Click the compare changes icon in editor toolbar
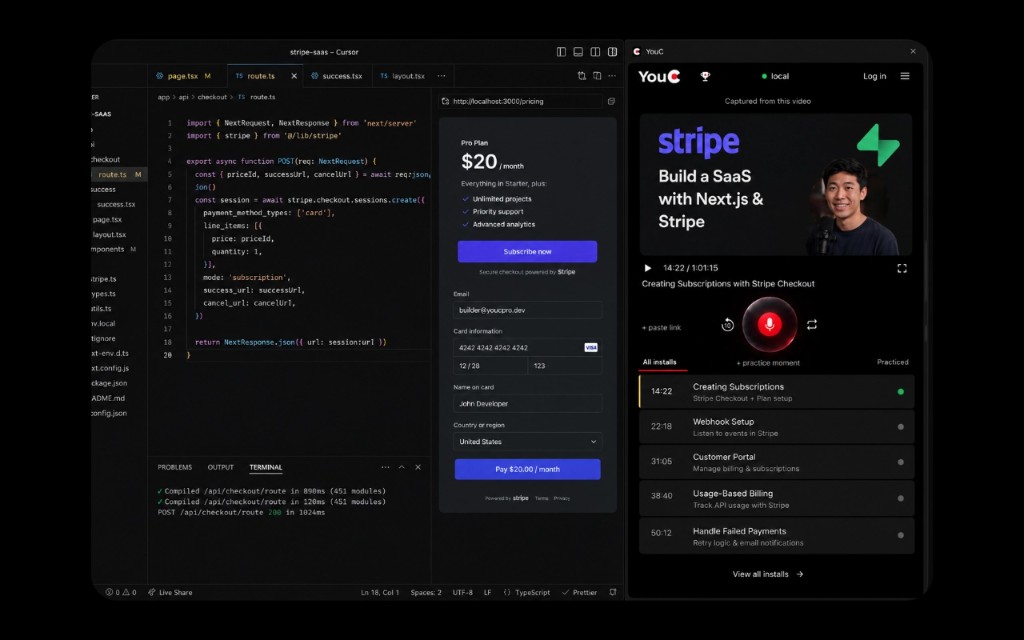The image size is (1024, 640). (581, 76)
